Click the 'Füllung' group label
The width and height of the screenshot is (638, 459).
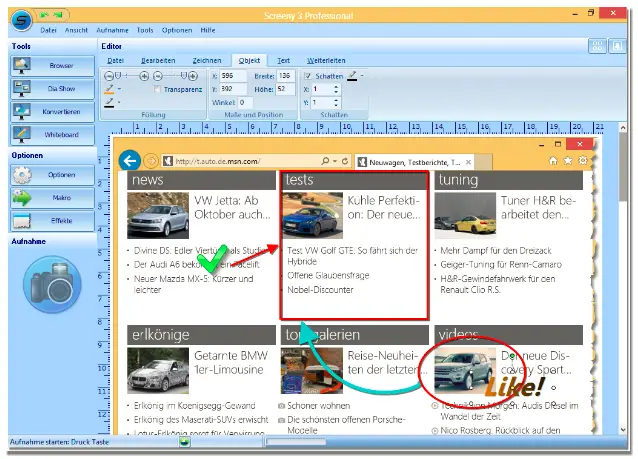(x=153, y=115)
